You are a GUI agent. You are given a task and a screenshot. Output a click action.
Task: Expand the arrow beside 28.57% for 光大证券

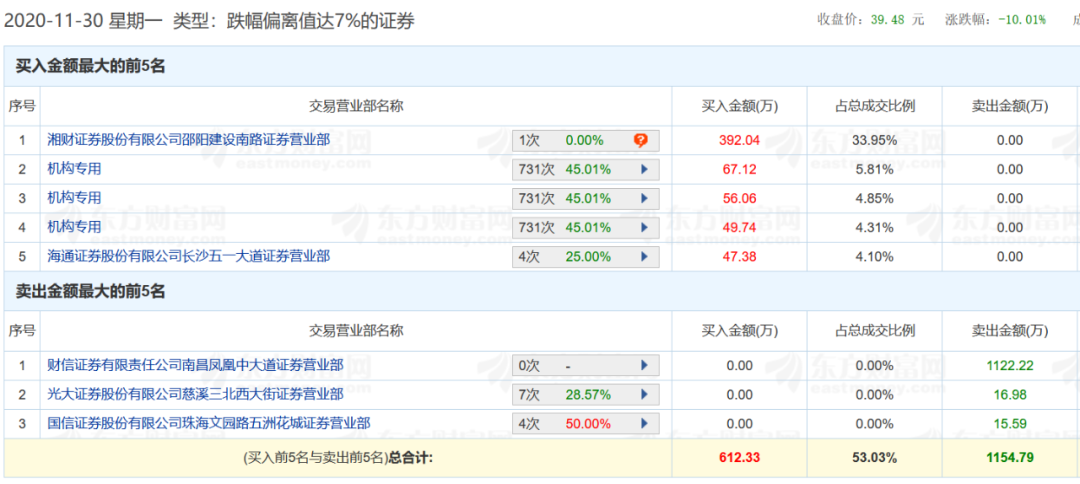(645, 395)
